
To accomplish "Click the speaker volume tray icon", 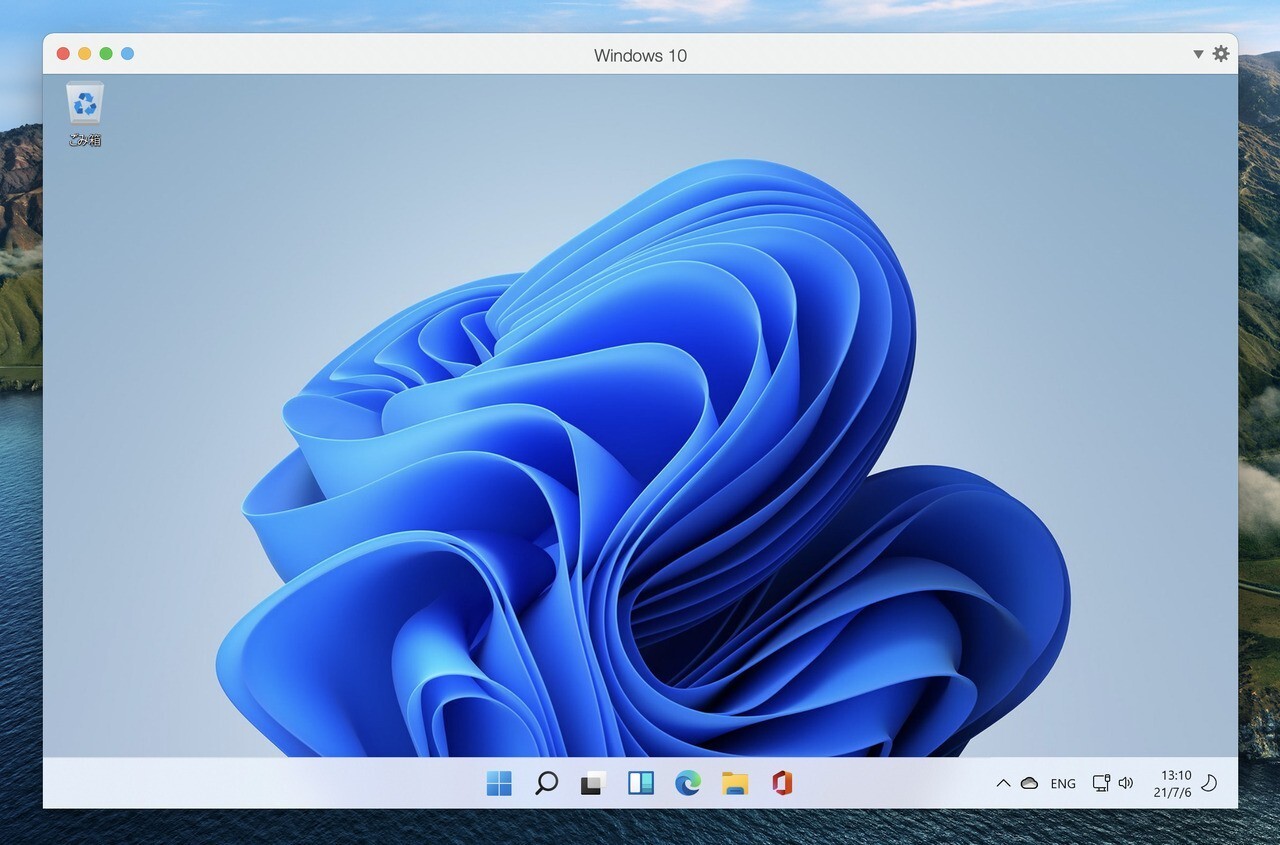I will click(x=1126, y=783).
